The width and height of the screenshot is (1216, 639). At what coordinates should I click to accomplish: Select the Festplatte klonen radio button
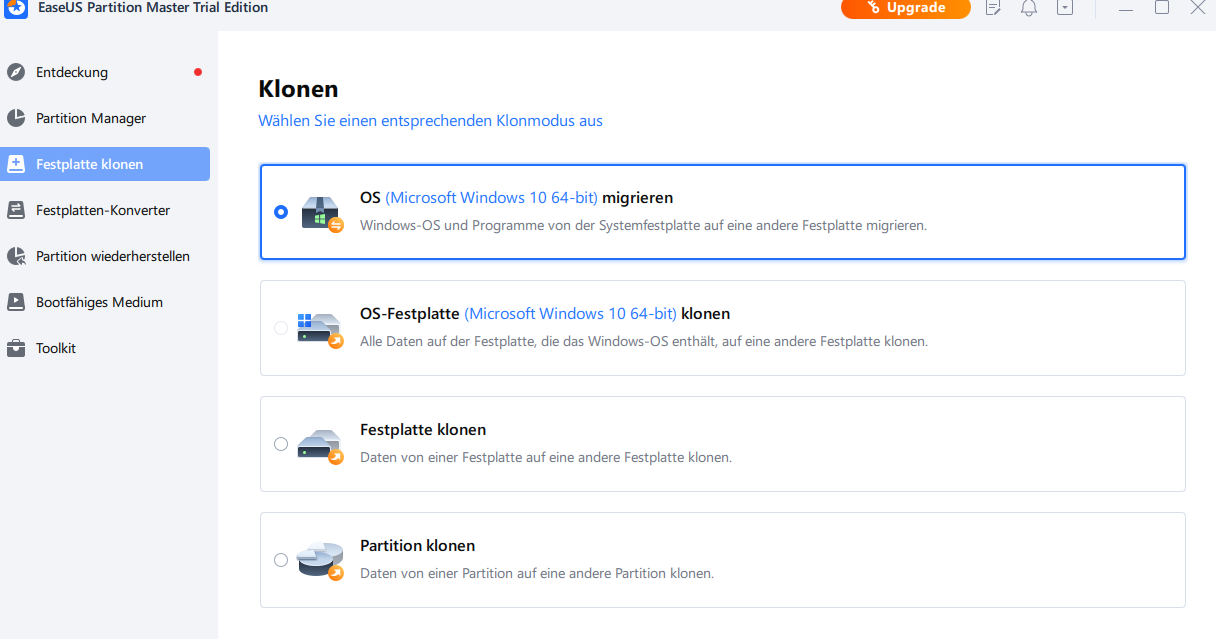click(281, 444)
